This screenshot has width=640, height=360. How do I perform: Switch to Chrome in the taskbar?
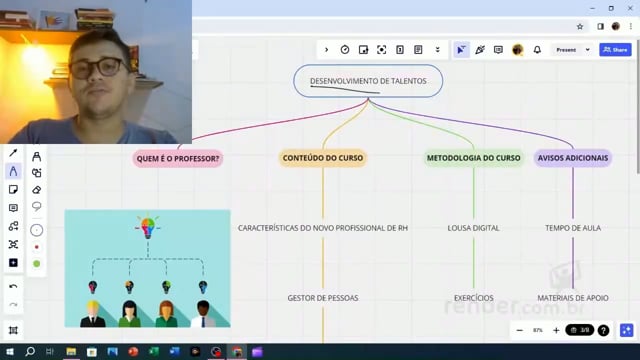pyautogui.click(x=237, y=351)
